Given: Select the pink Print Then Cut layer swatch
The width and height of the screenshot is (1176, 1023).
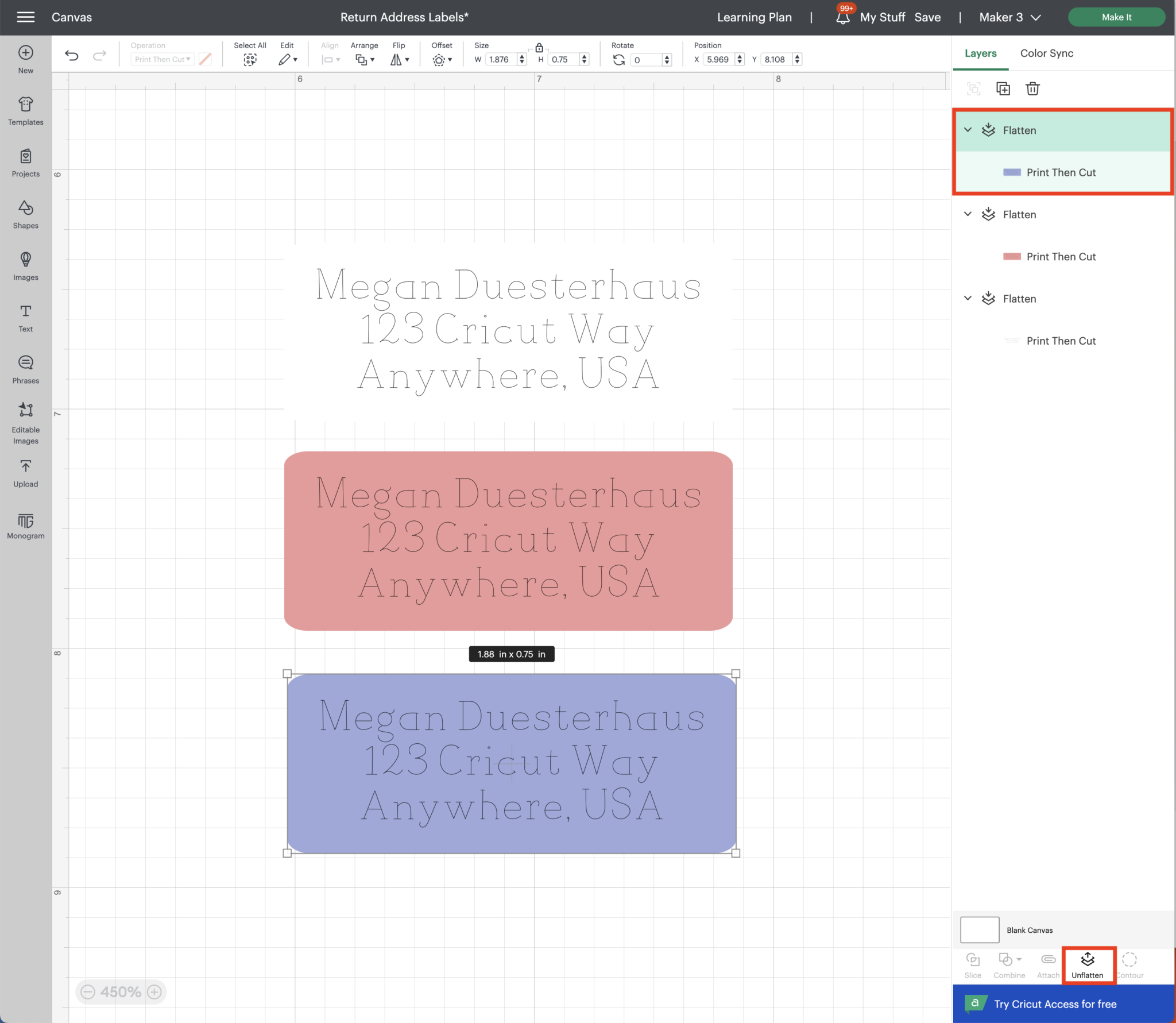Looking at the screenshot, I should tap(1012, 257).
